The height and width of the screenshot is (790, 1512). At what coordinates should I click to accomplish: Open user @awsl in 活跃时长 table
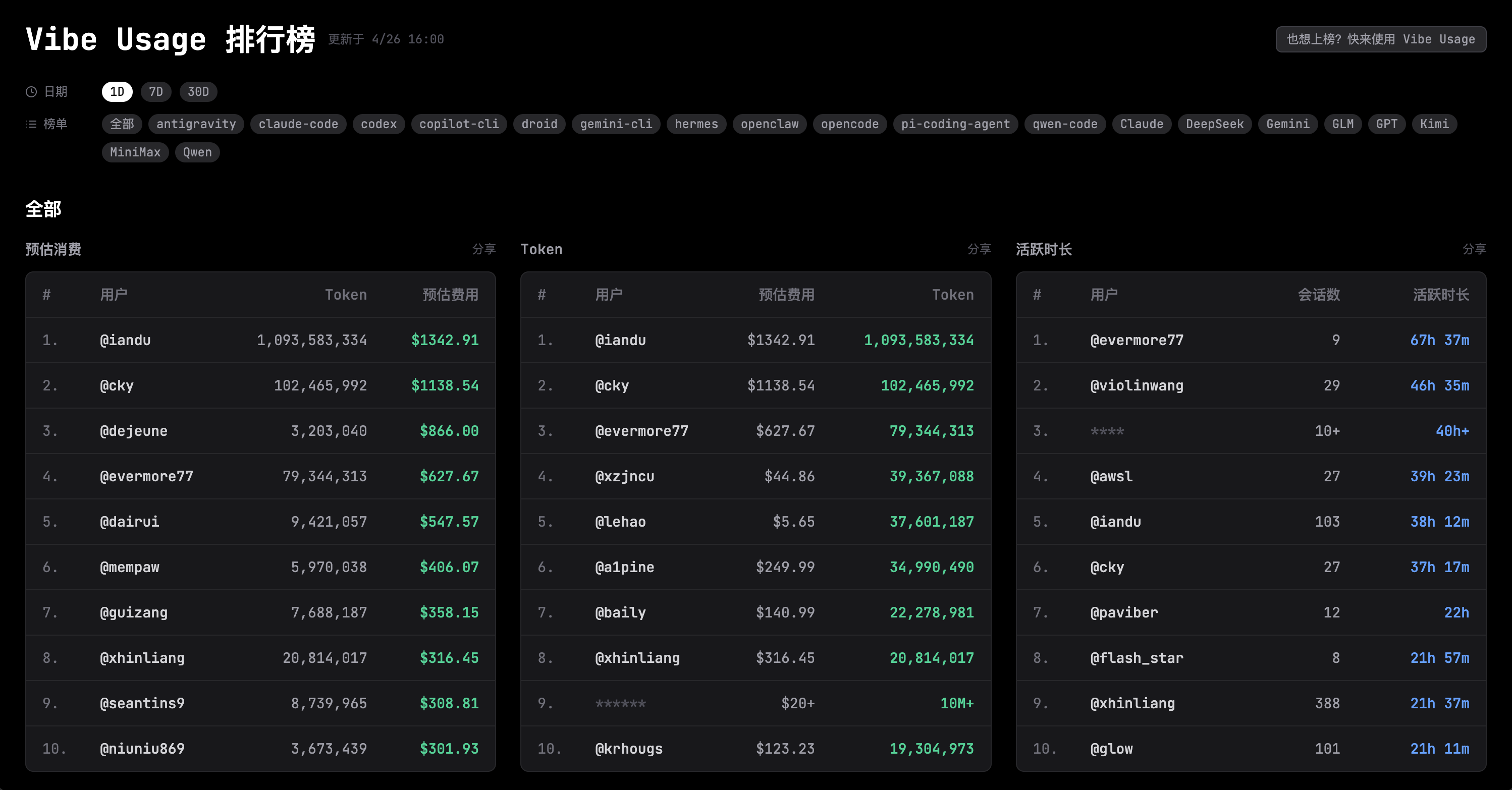(1111, 476)
